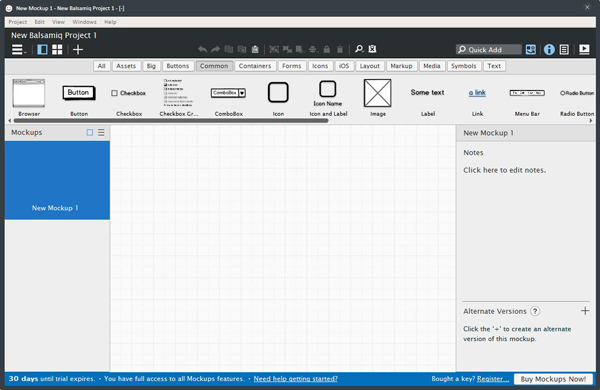Screen dimensions: 600x390
Task: Open the Help menu
Action: pyautogui.click(x=110, y=22)
